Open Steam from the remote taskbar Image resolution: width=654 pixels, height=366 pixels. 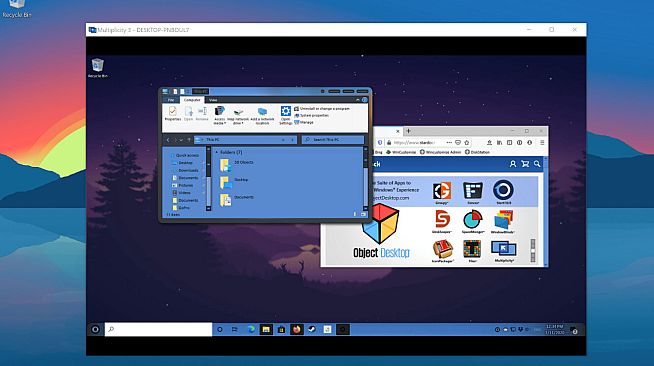click(312, 329)
